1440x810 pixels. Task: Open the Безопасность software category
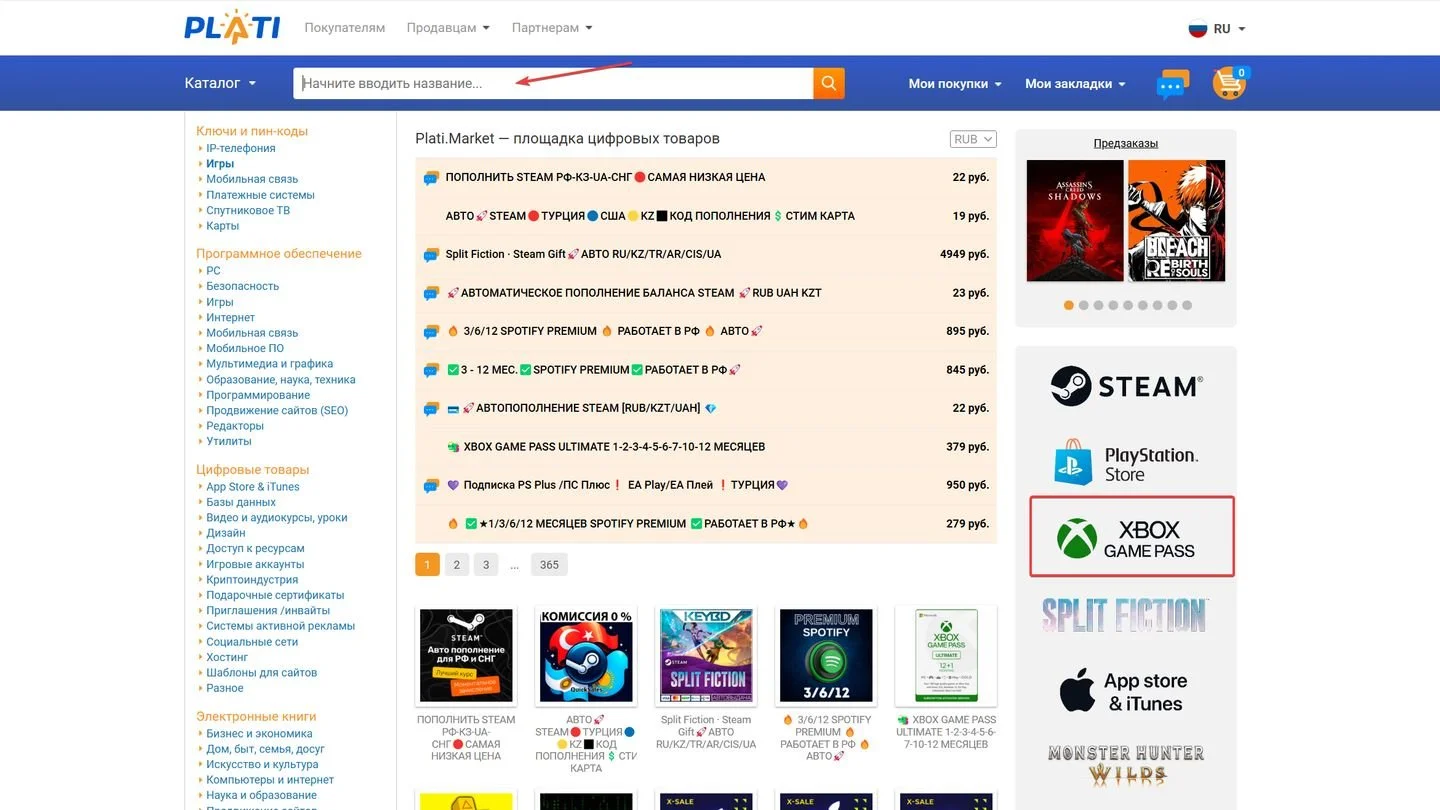pyautogui.click(x=243, y=286)
